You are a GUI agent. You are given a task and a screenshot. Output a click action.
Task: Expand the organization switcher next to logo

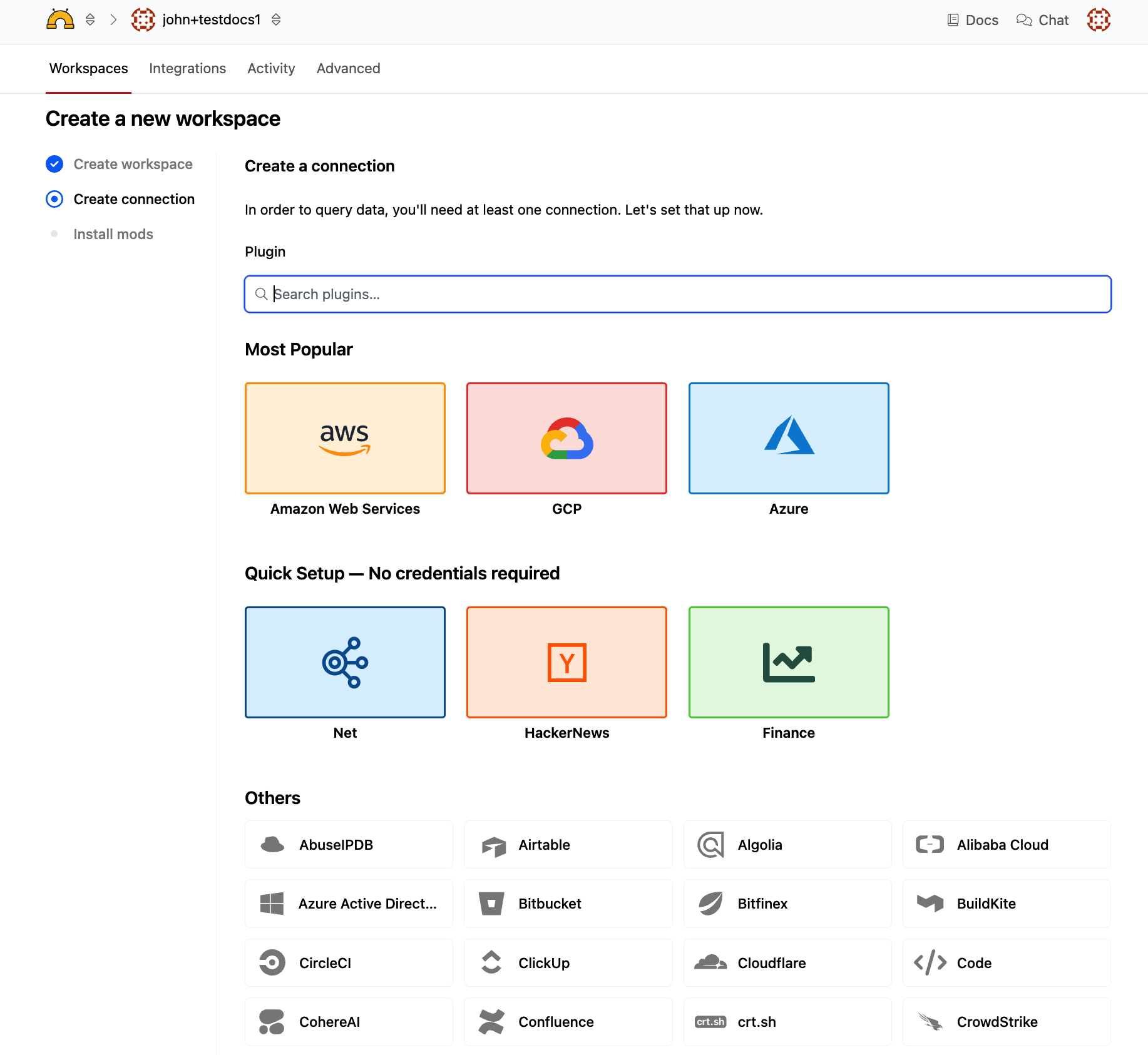[x=90, y=20]
